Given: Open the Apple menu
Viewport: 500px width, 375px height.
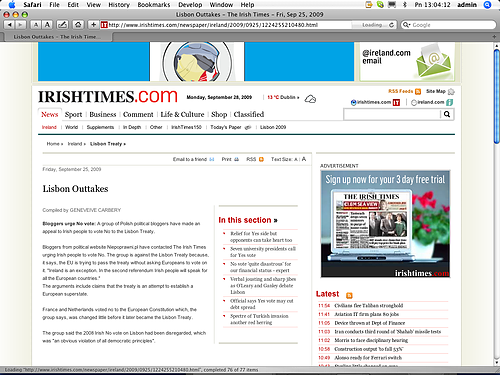Looking at the screenshot, I should coord(12,5).
